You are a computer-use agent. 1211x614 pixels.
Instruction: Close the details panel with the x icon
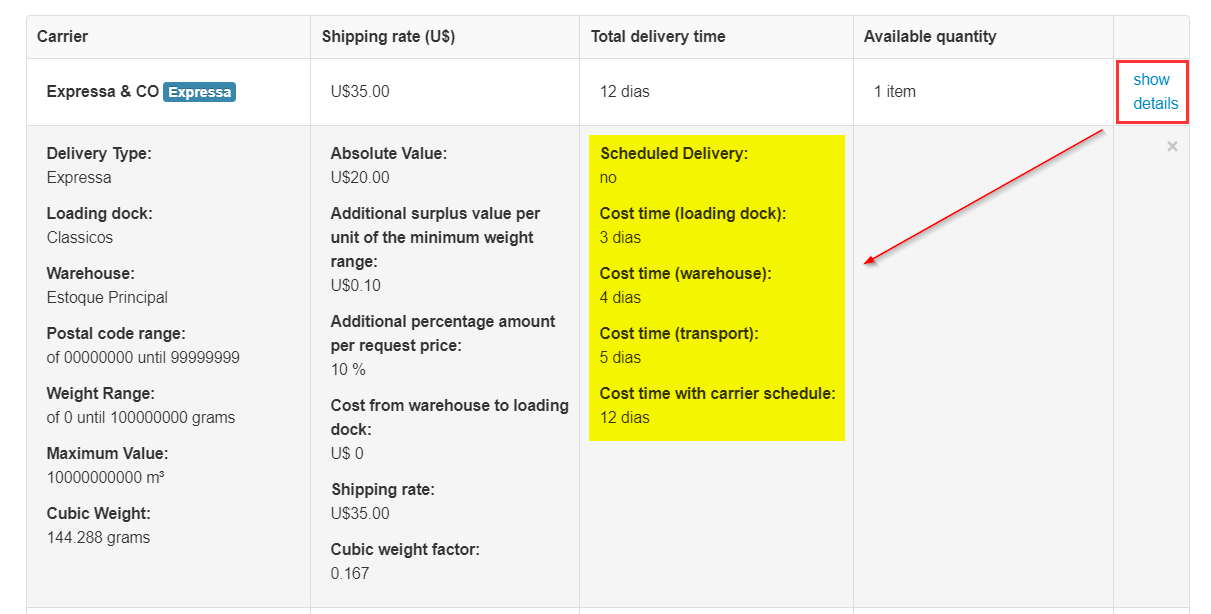pyautogui.click(x=1172, y=147)
